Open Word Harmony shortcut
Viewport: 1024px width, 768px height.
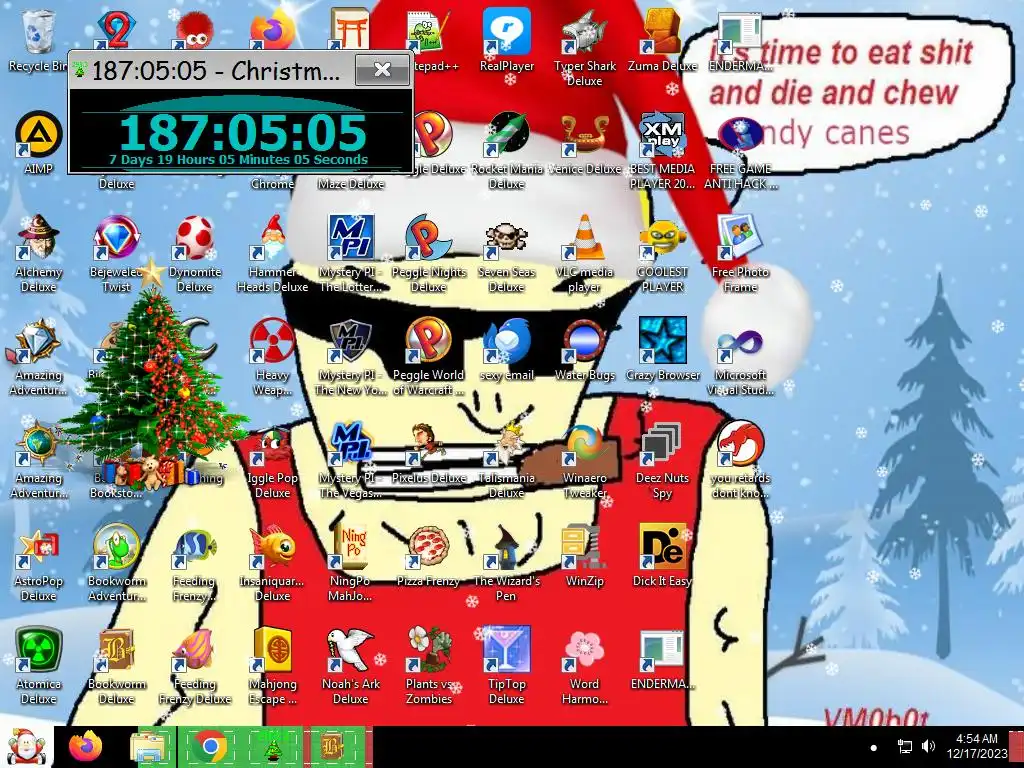[584, 666]
